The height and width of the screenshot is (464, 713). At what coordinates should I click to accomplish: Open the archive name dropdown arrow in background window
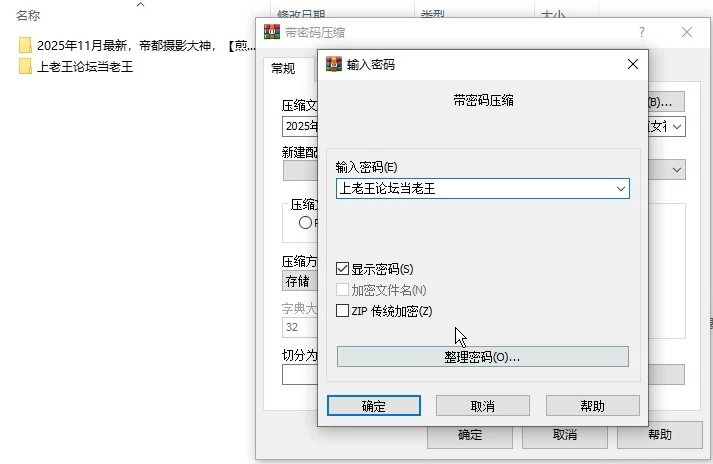677,126
